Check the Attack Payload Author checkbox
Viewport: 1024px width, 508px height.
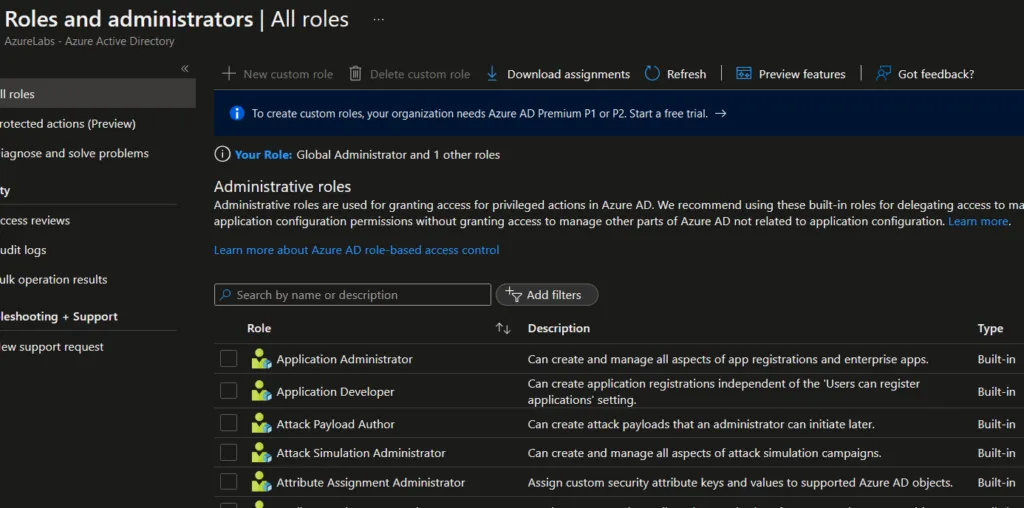(x=229, y=423)
